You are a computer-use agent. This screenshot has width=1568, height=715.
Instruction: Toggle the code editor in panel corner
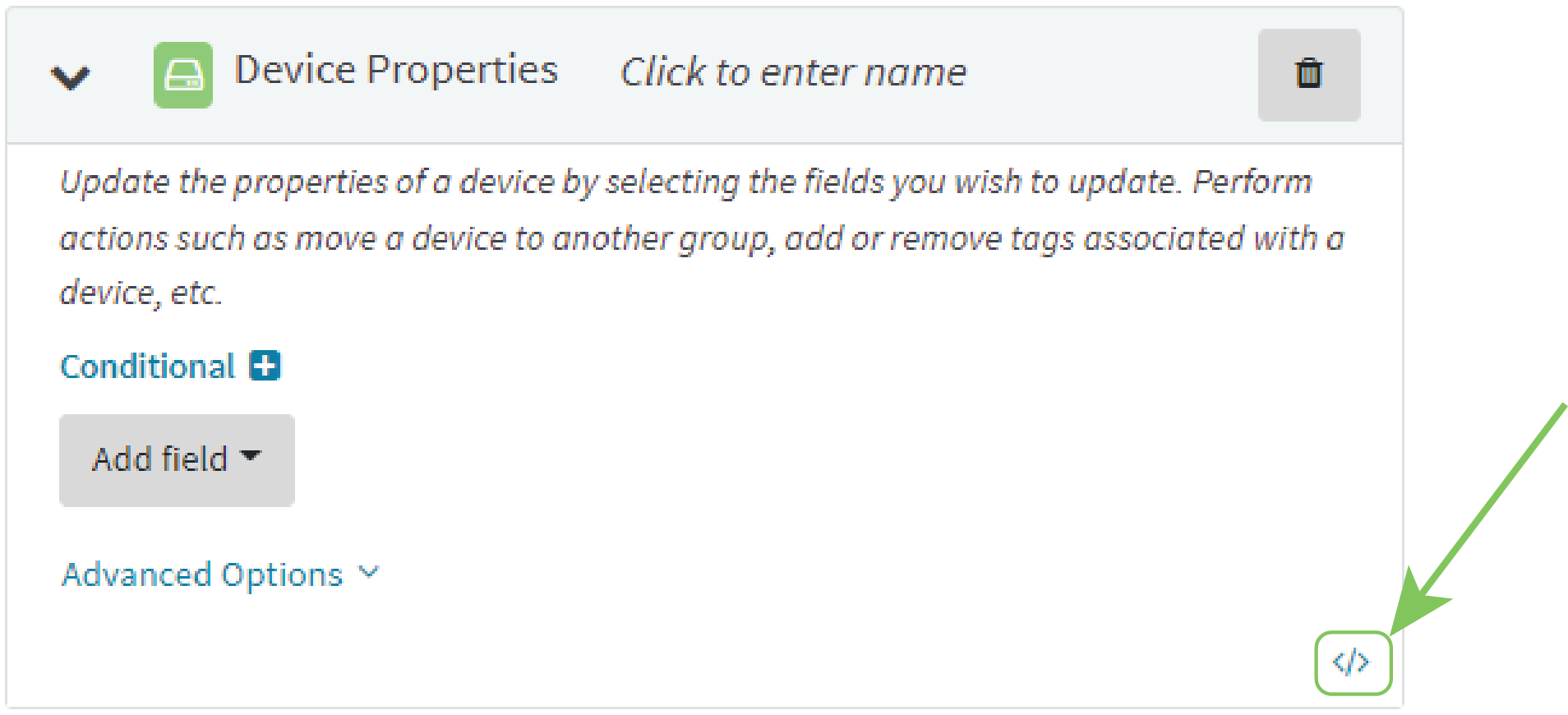1351,662
